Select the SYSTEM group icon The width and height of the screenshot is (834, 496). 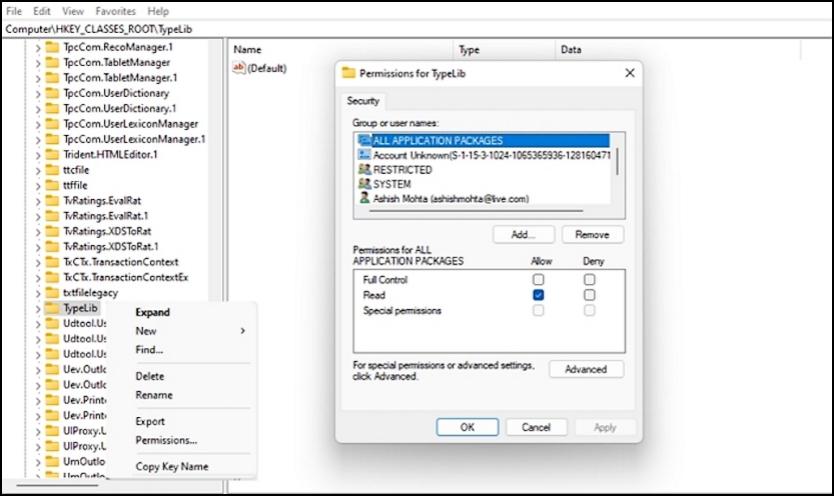(x=363, y=184)
